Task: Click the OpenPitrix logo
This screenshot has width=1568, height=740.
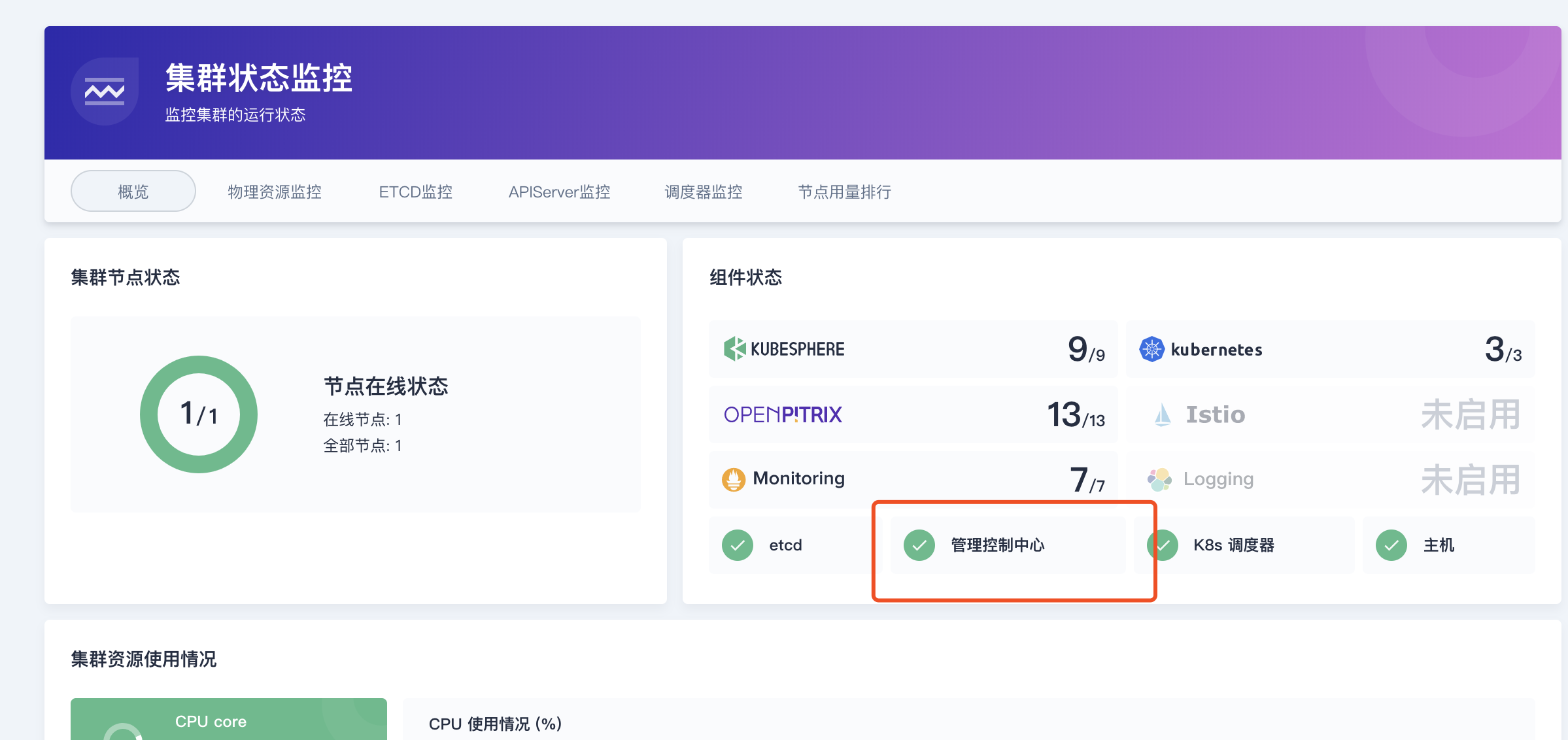Action: [x=783, y=414]
